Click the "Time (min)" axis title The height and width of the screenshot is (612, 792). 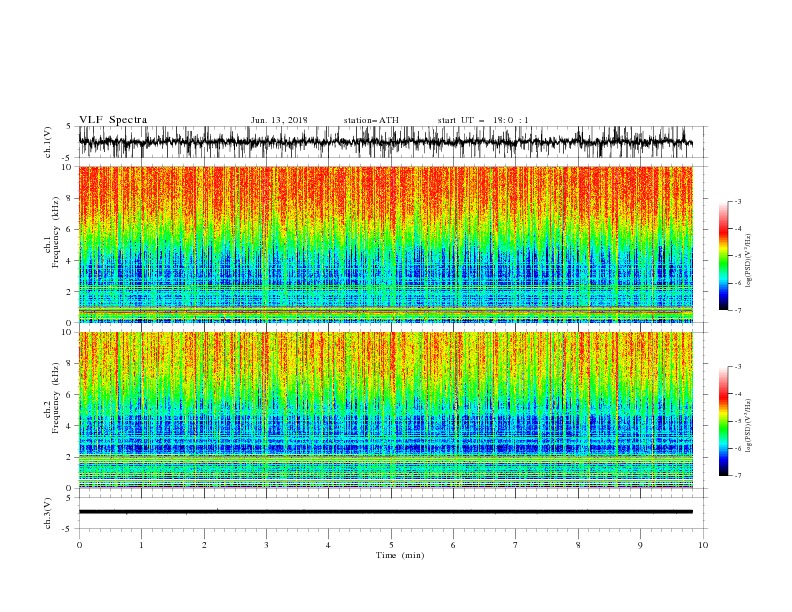pos(400,555)
